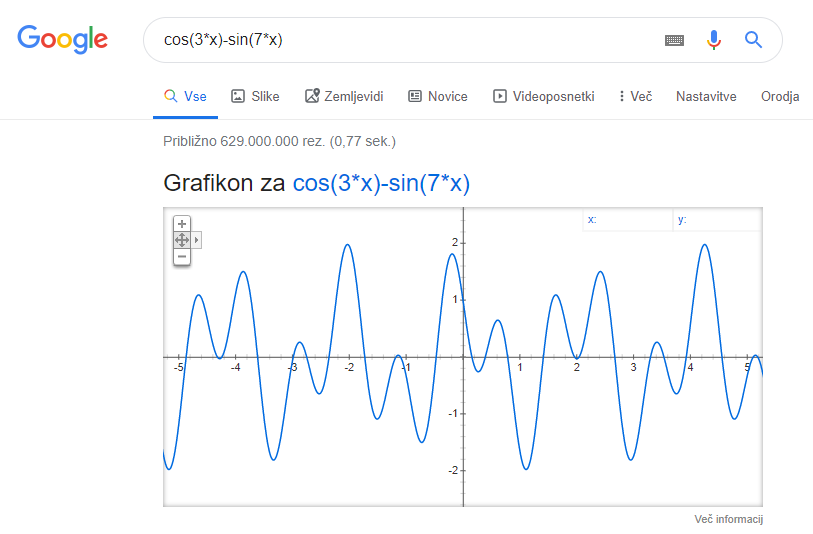
Task: Select the Vse results tab
Action: (185, 96)
